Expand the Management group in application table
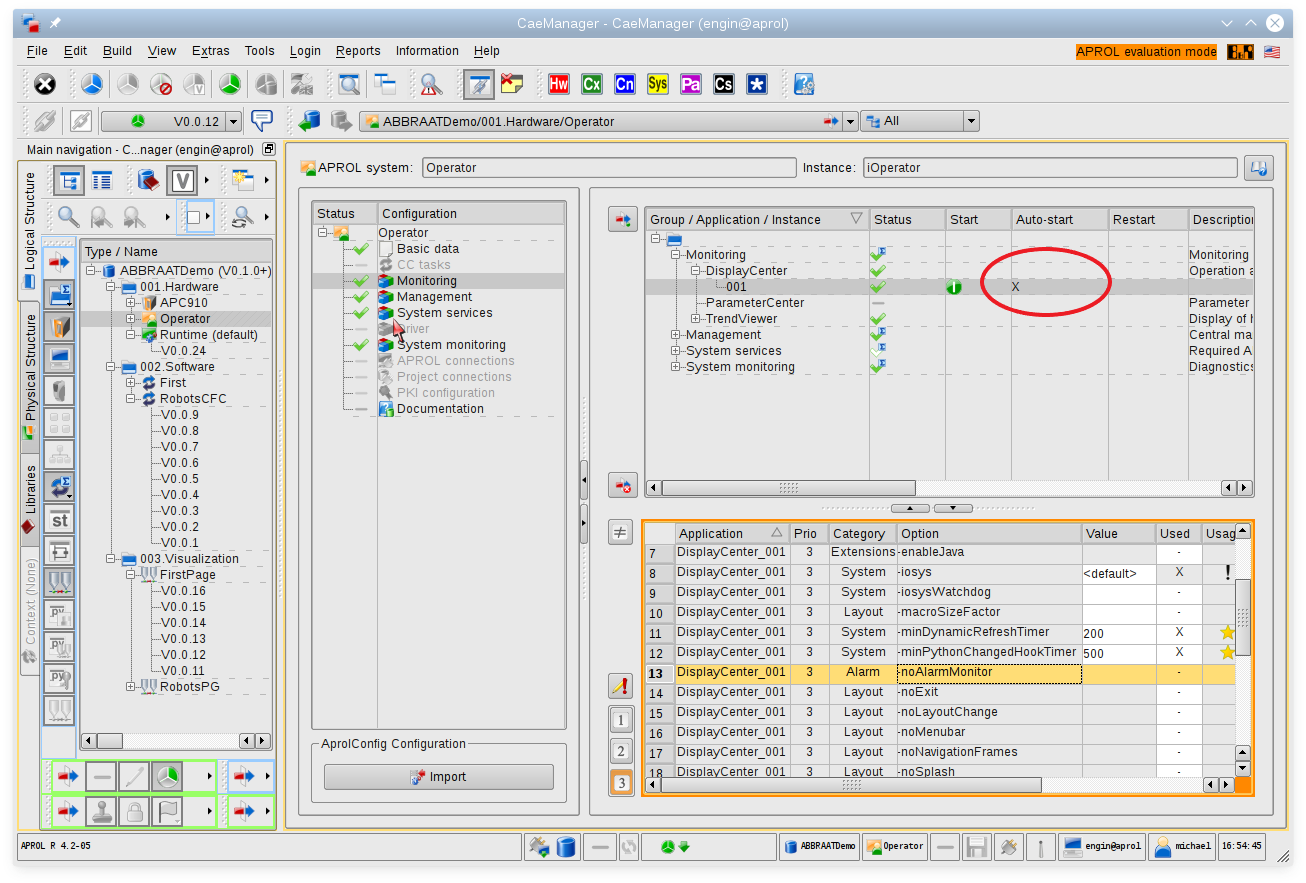Image resolution: width=1306 pixels, height=883 pixels. tap(677, 335)
